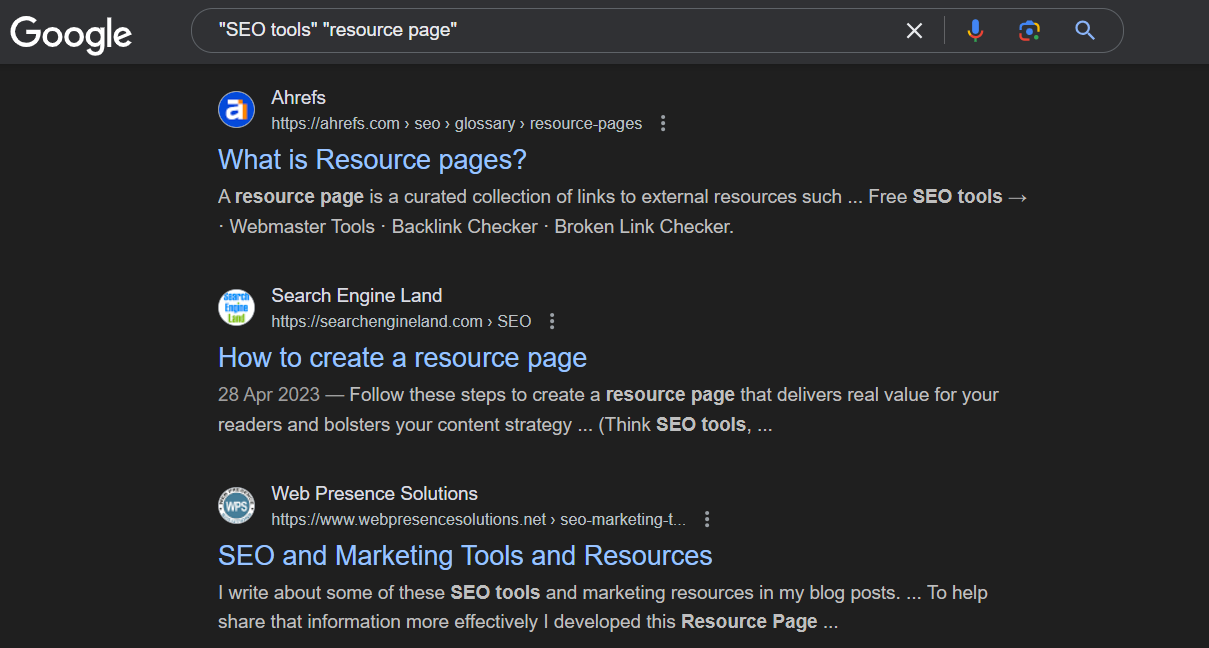Start voice search with microphone icon
This screenshot has width=1209, height=648.
[975, 31]
